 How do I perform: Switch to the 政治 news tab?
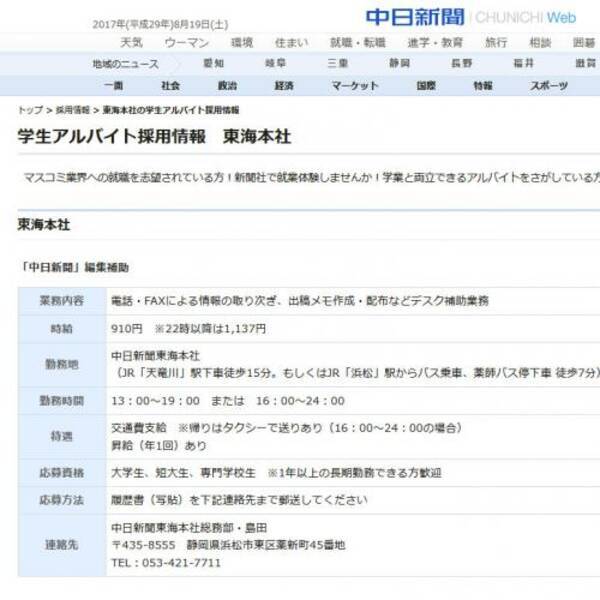click(x=228, y=86)
